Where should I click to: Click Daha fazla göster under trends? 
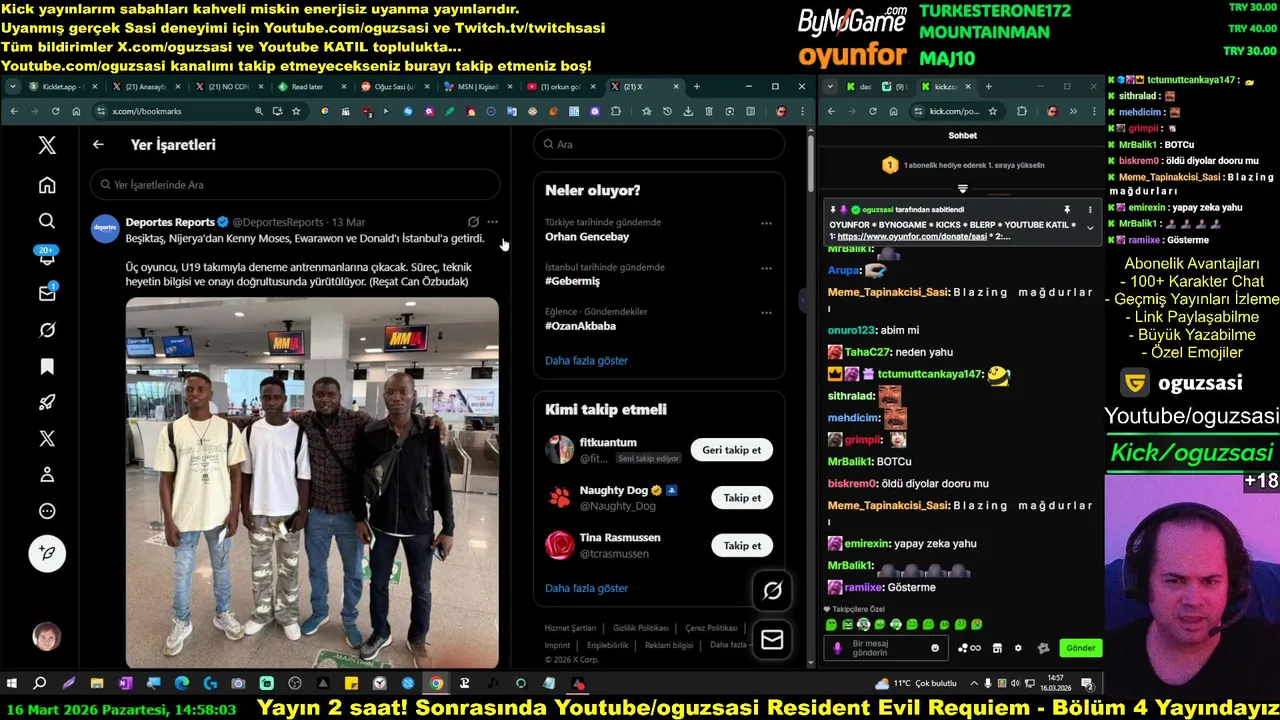[x=586, y=361]
